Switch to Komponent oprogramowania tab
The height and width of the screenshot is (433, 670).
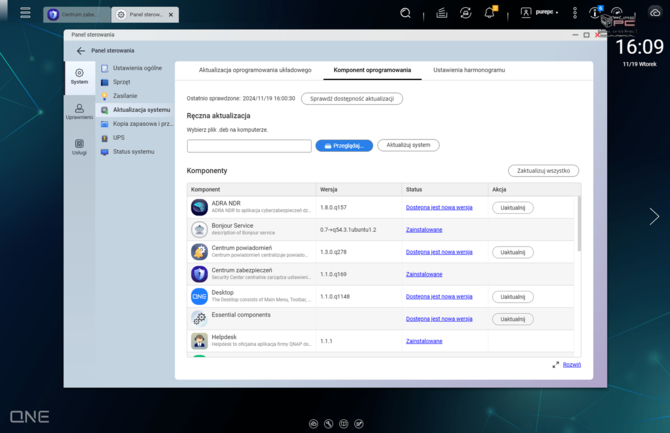coord(372,70)
